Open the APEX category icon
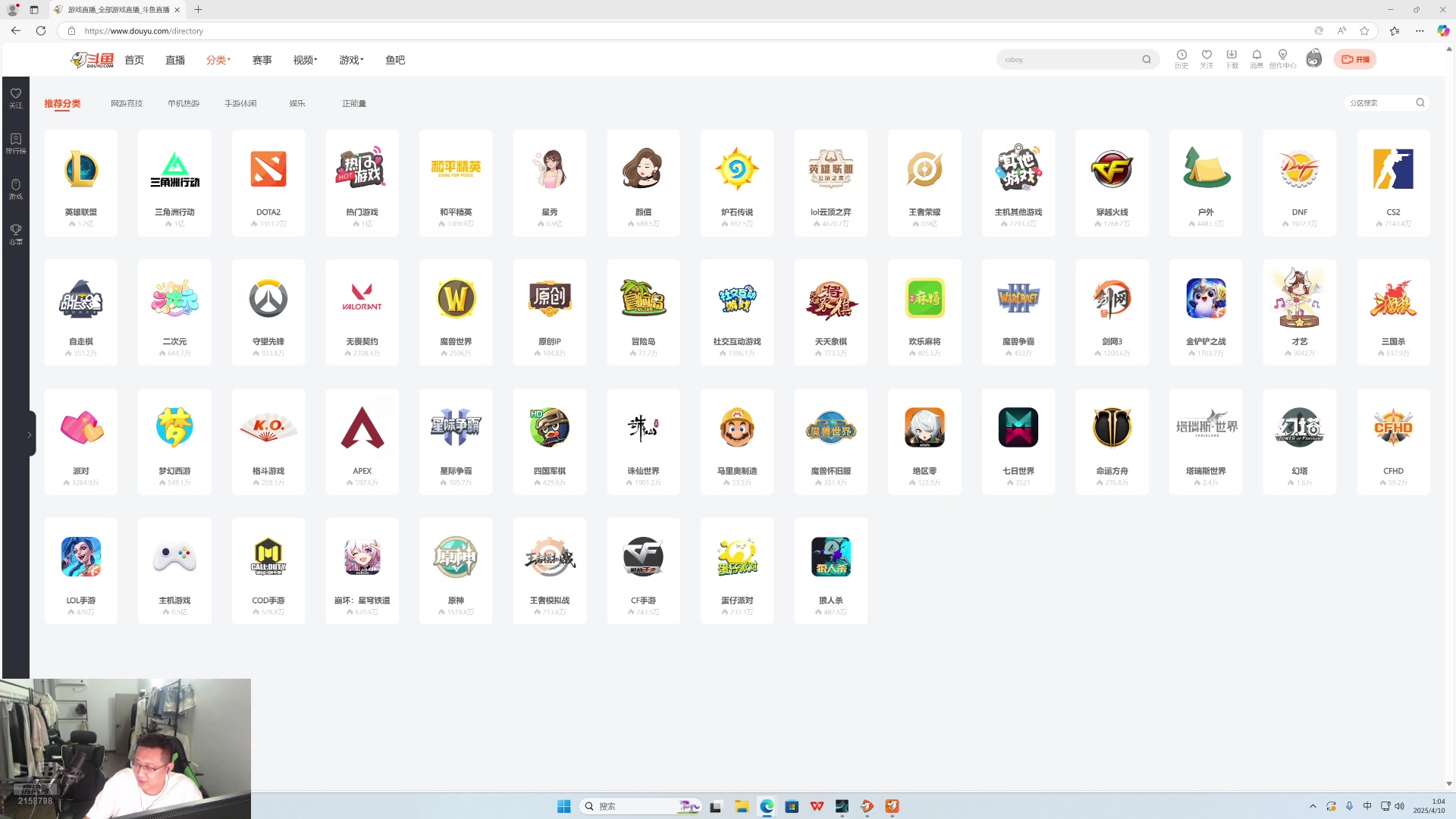This screenshot has width=1456, height=819. pos(362,428)
